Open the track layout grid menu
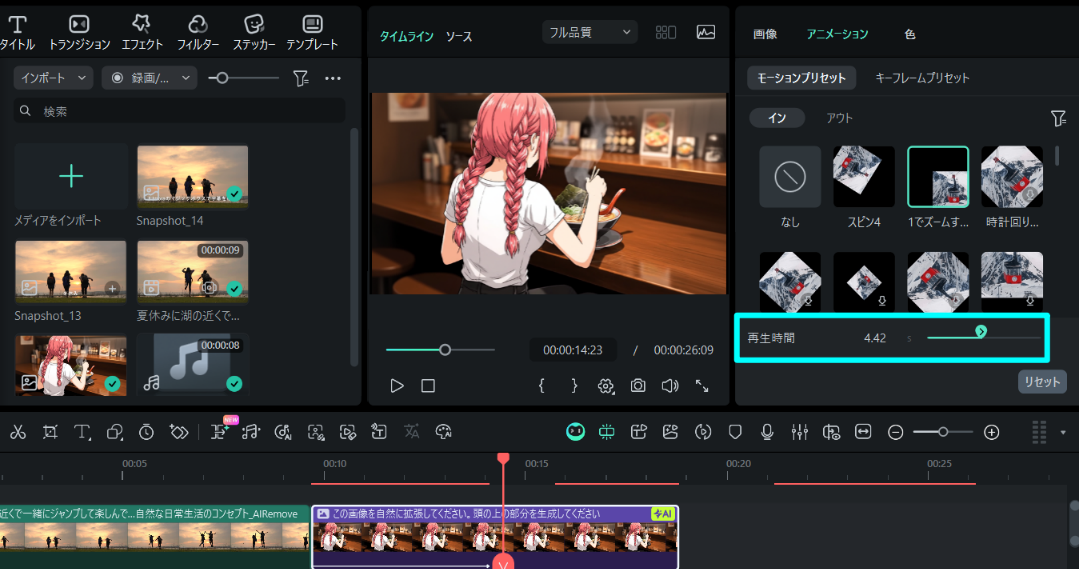The width and height of the screenshot is (1079, 569). (x=1038, y=432)
